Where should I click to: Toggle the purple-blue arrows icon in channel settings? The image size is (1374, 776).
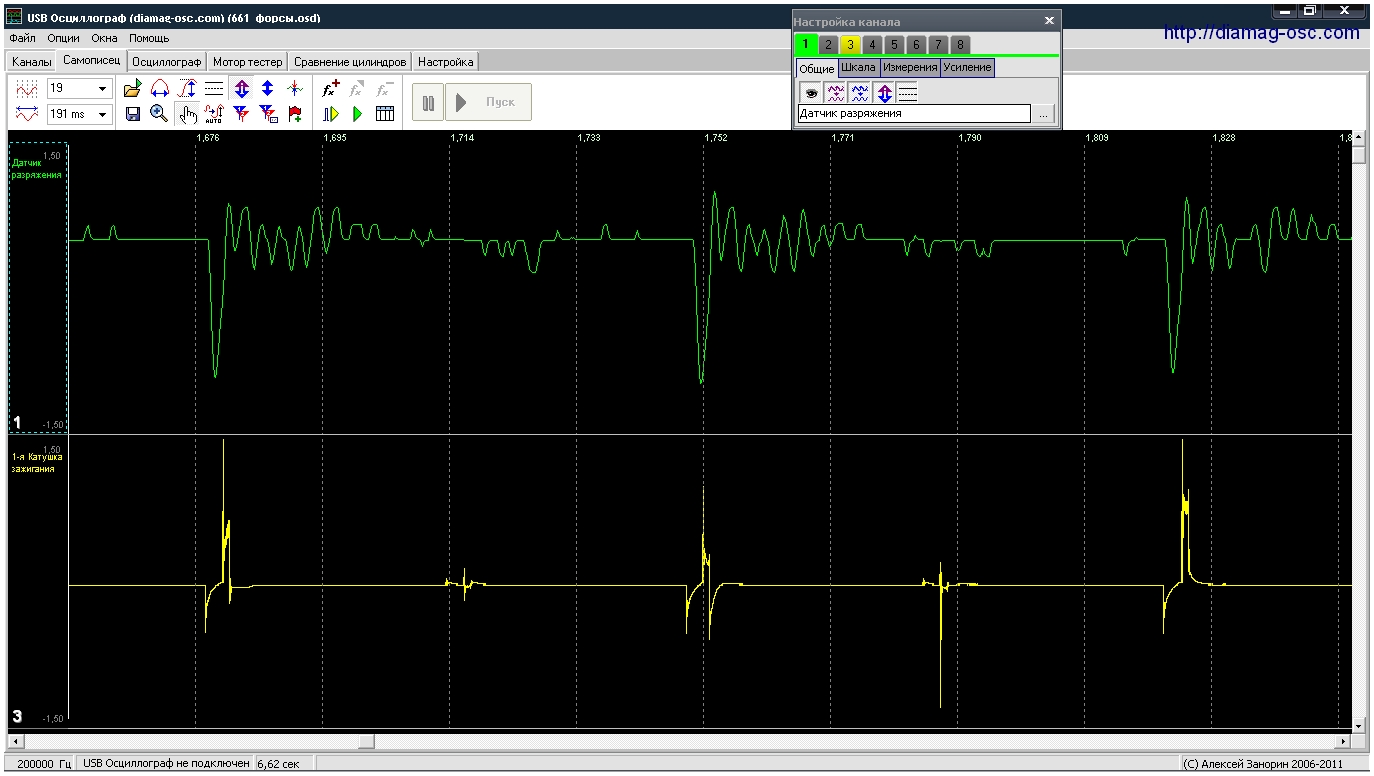884,93
